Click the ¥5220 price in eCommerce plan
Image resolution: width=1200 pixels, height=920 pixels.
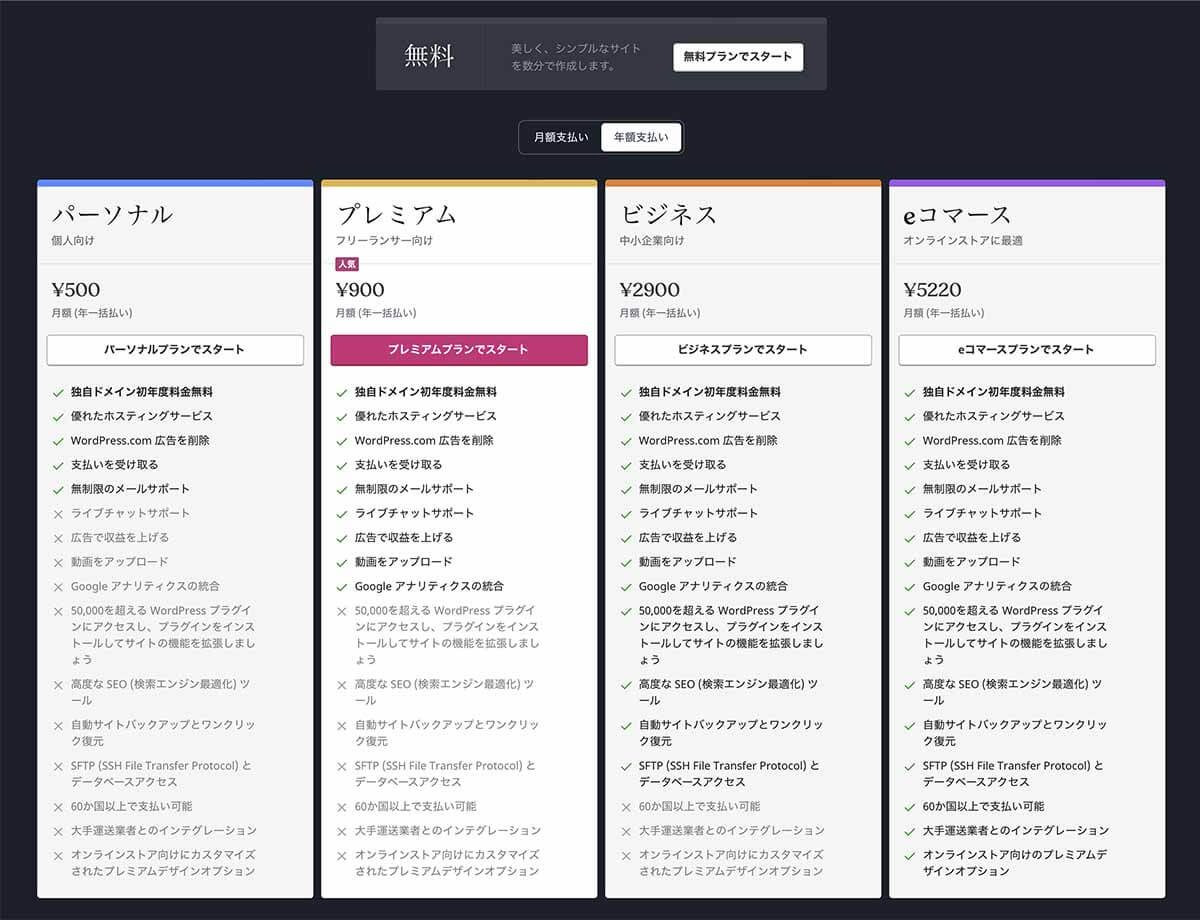(x=932, y=290)
